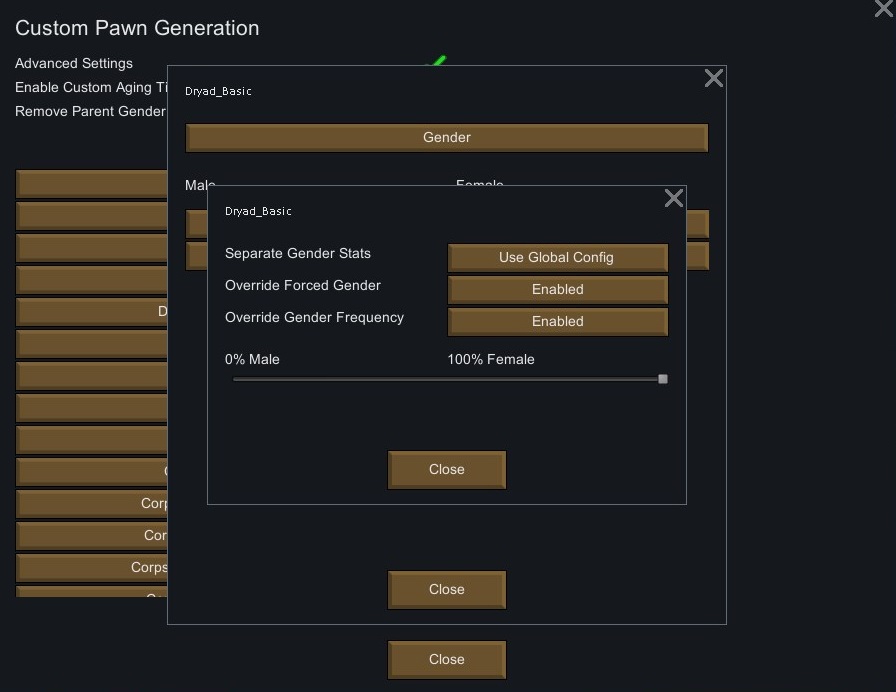Click the gender ratio slider track
This screenshot has width=896, height=692.
pyautogui.click(x=446, y=379)
